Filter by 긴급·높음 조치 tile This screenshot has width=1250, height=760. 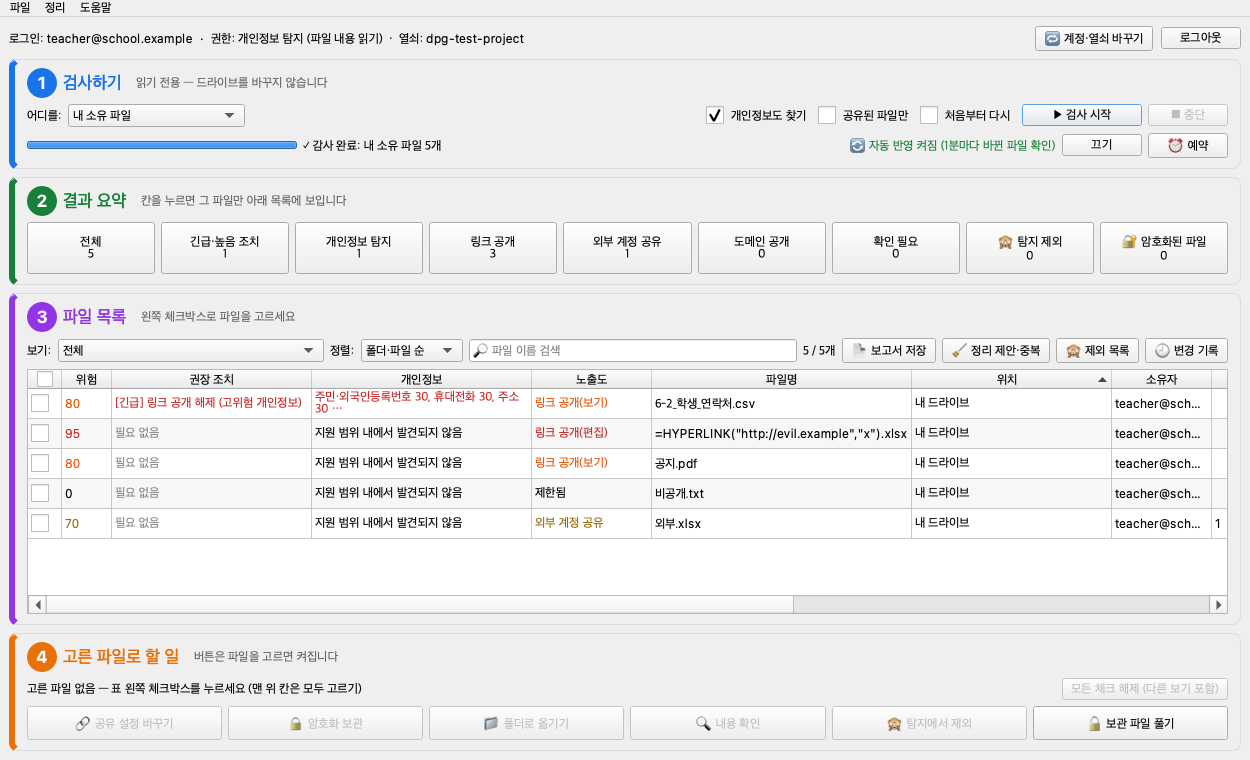point(225,248)
